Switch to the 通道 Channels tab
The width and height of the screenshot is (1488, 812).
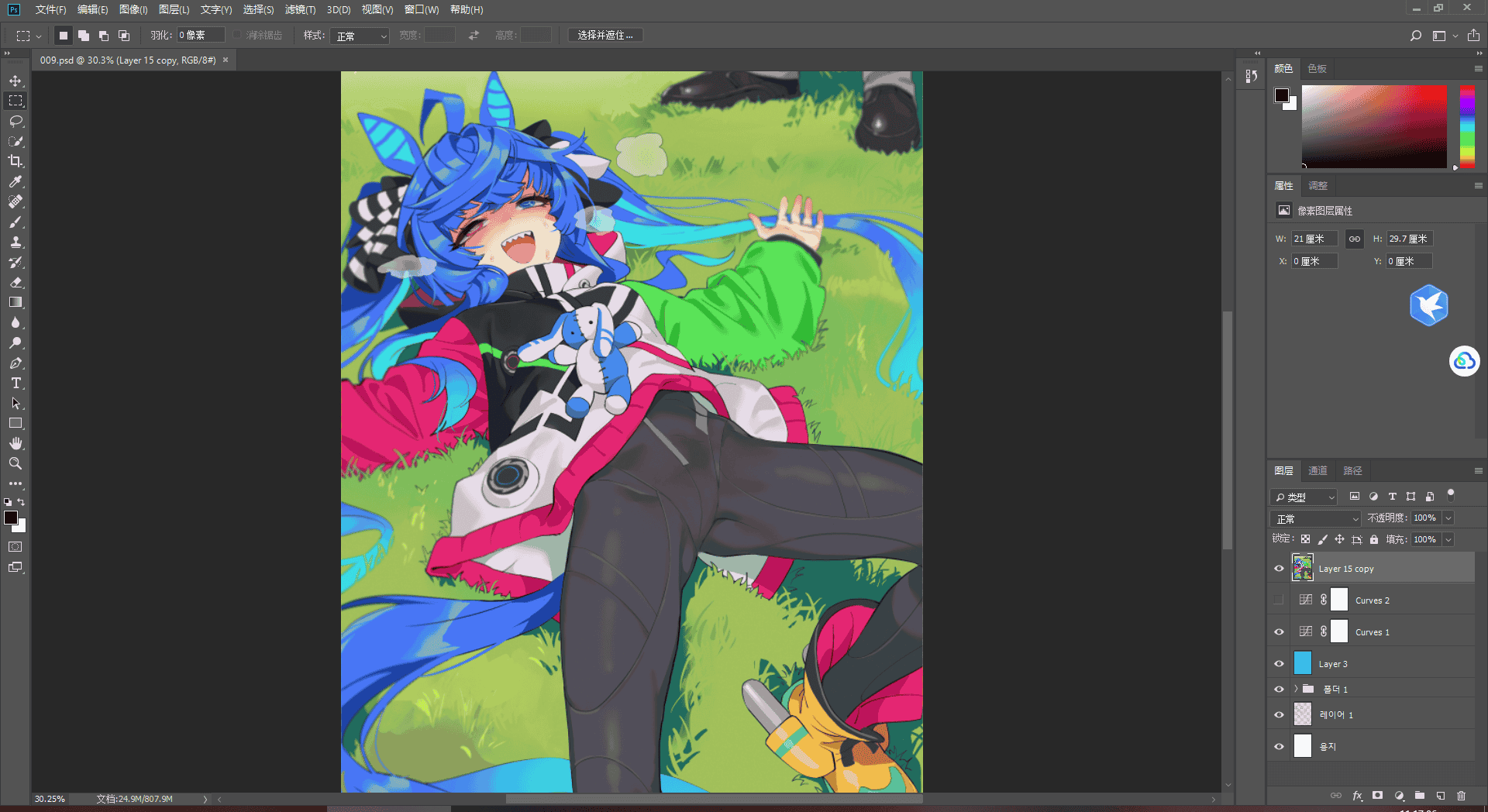(x=1317, y=470)
